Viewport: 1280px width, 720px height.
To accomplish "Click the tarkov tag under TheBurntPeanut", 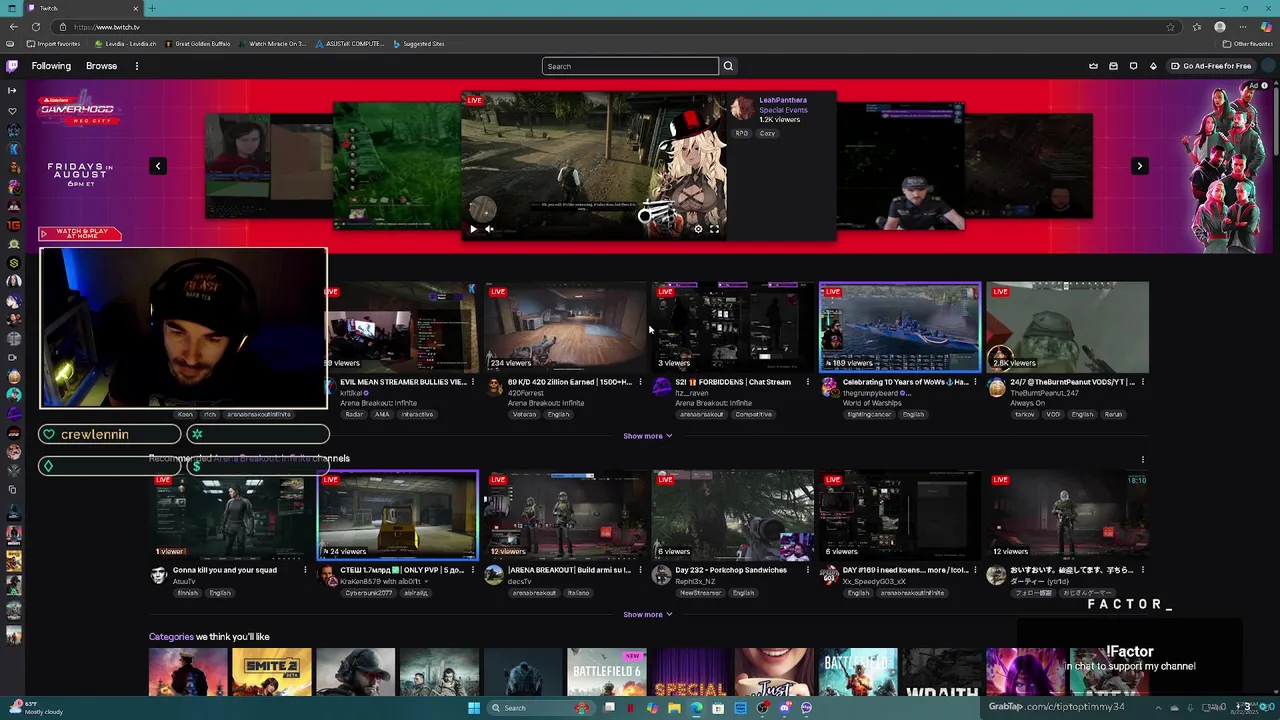I will (x=1023, y=414).
